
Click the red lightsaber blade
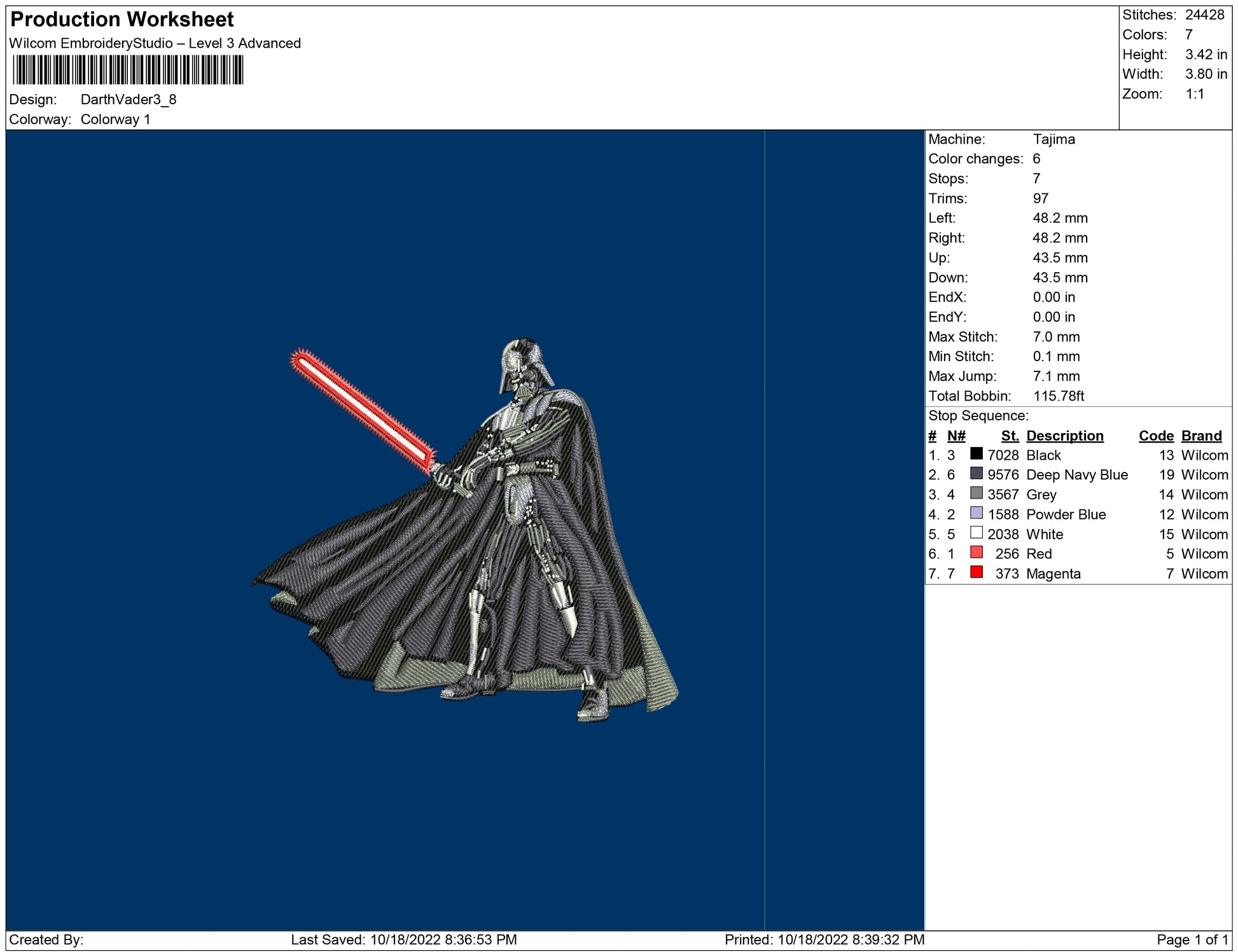[363, 409]
